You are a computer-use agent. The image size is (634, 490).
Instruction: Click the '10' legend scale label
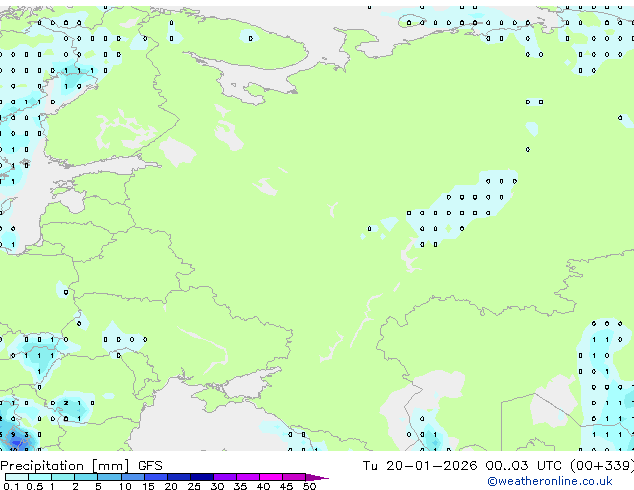(125, 486)
